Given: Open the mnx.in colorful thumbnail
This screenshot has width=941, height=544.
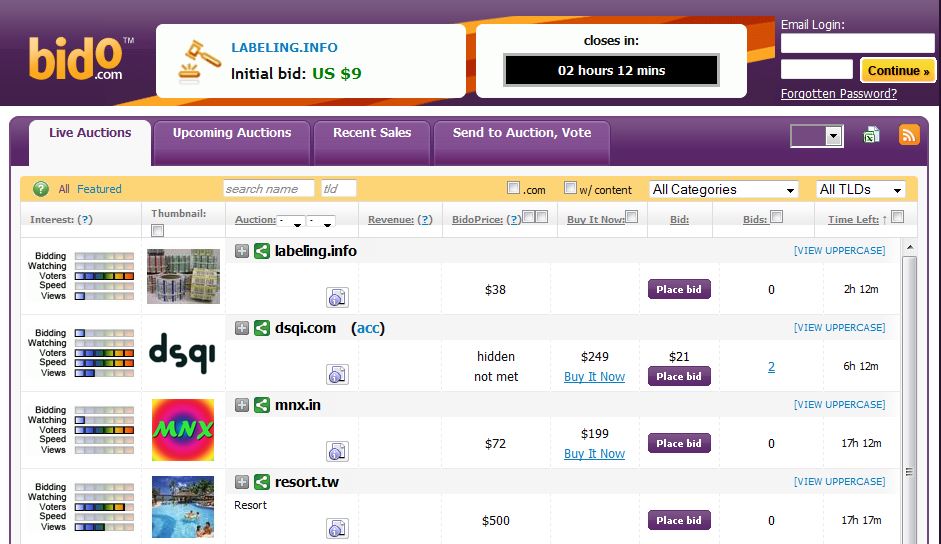Looking at the screenshot, I should point(183,430).
